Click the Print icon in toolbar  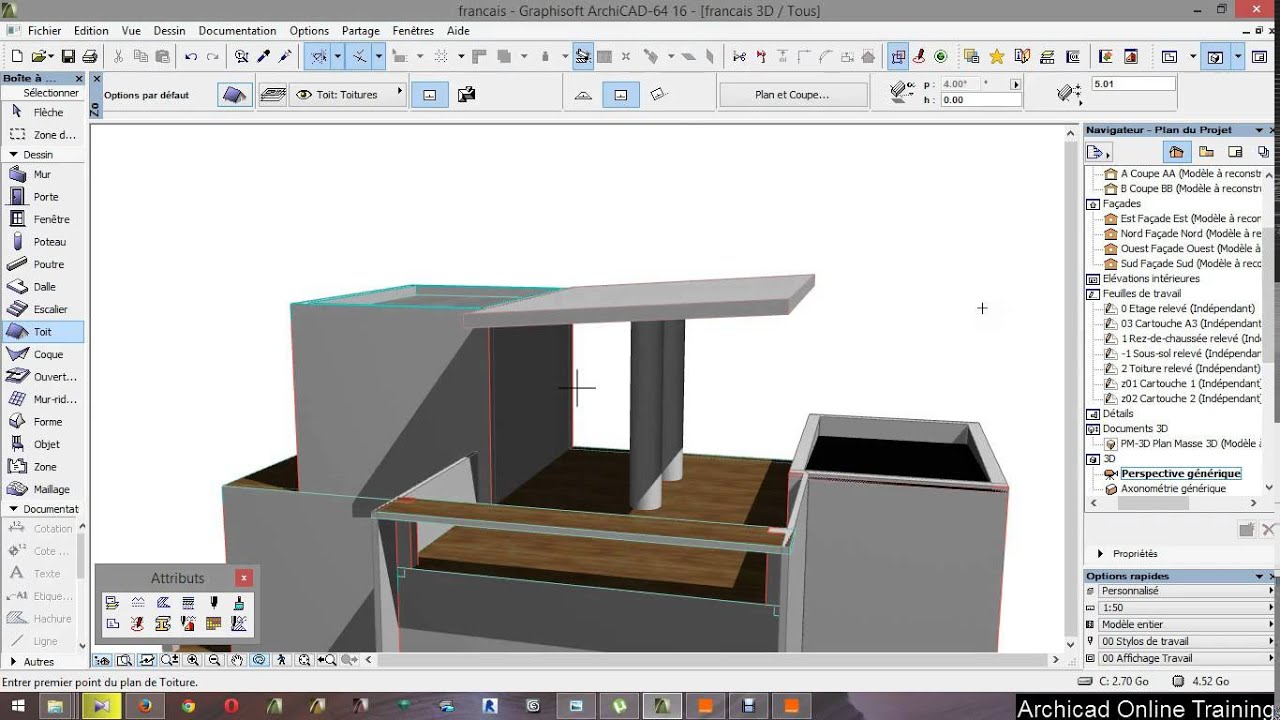click(89, 57)
